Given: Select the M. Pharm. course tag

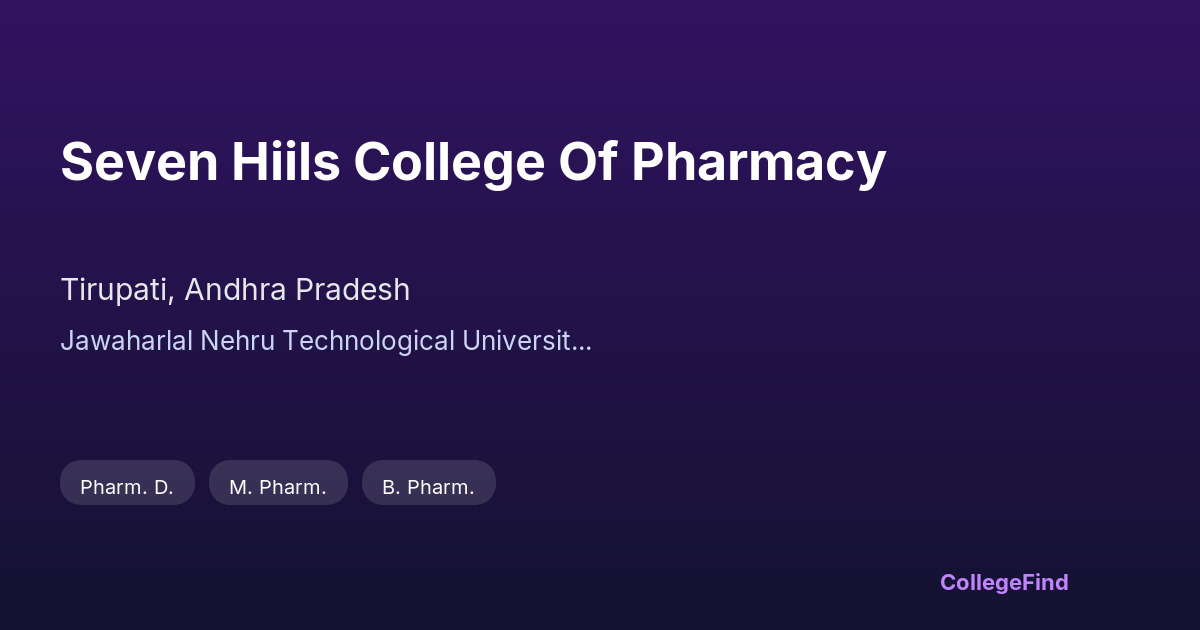Looking at the screenshot, I should pyautogui.click(x=278, y=486).
